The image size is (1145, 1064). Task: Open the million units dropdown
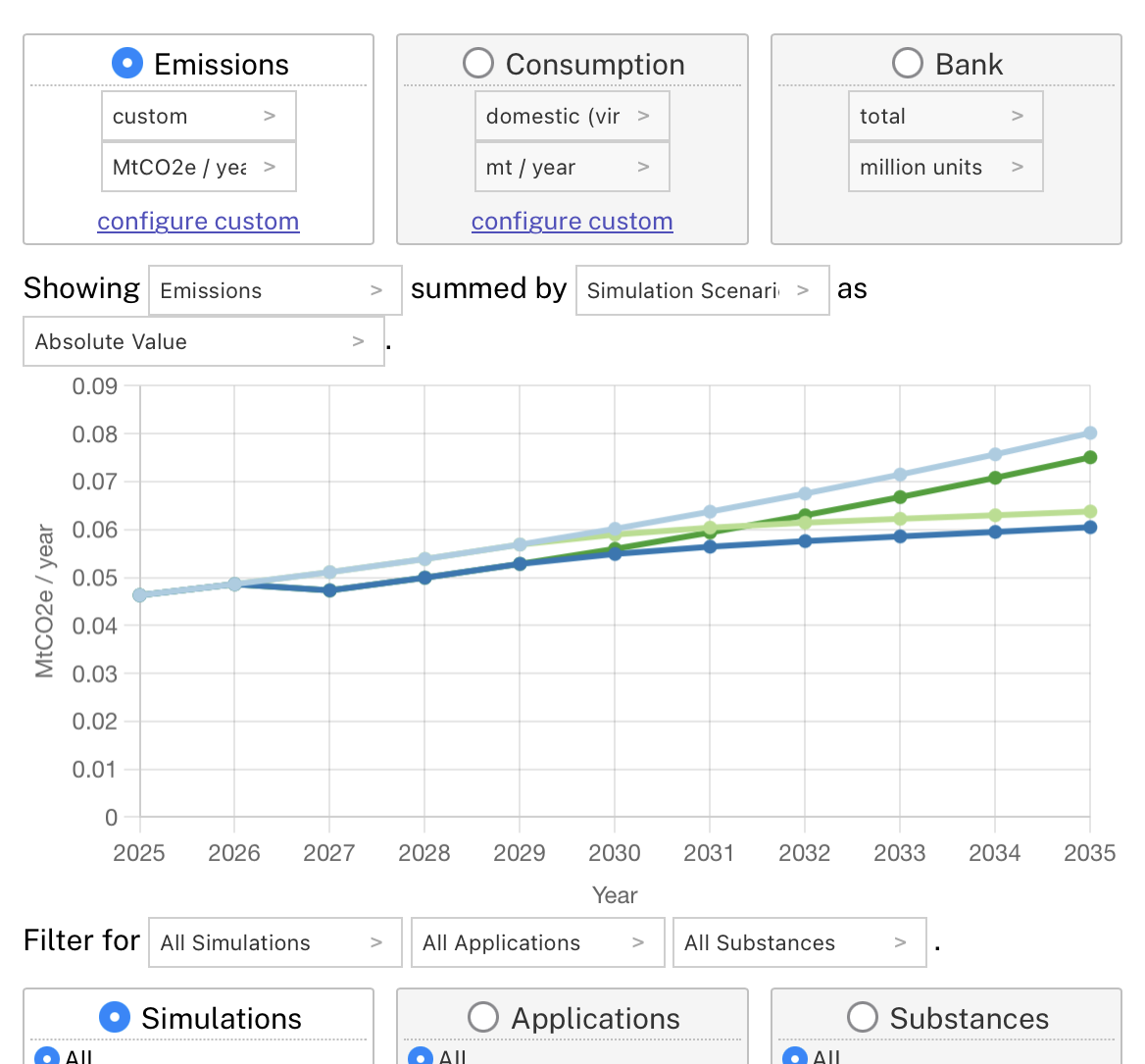945,167
